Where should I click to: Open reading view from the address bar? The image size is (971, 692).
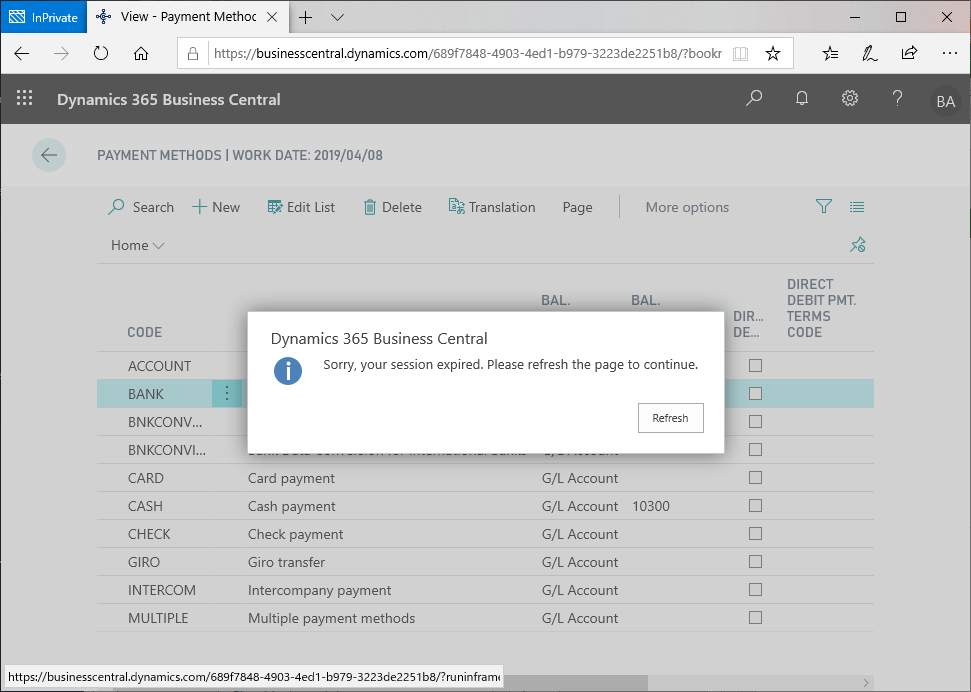(740, 54)
